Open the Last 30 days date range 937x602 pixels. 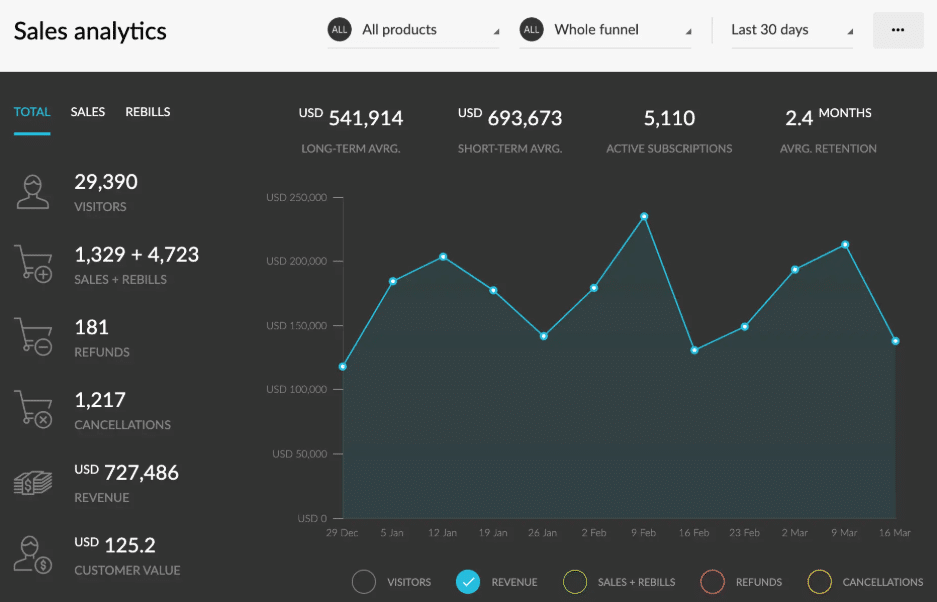[x=791, y=30]
